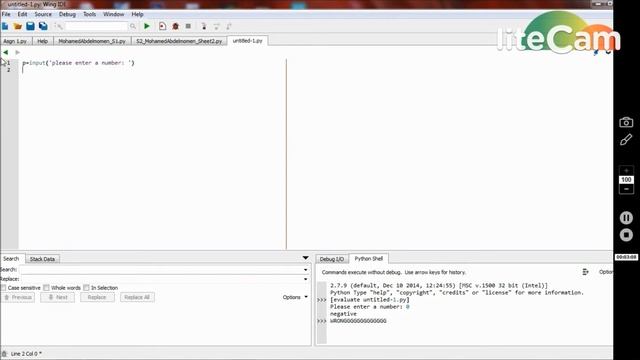Open the Search field dropdown arrow
This screenshot has height=360, width=640.
pyautogui.click(x=305, y=270)
